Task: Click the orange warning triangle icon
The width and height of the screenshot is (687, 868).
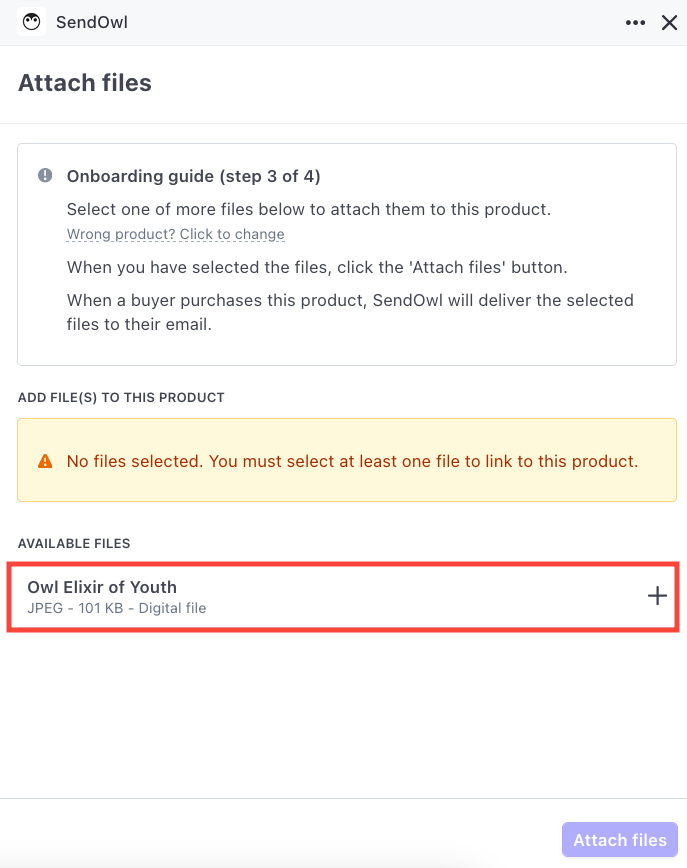Action: pos(45,462)
